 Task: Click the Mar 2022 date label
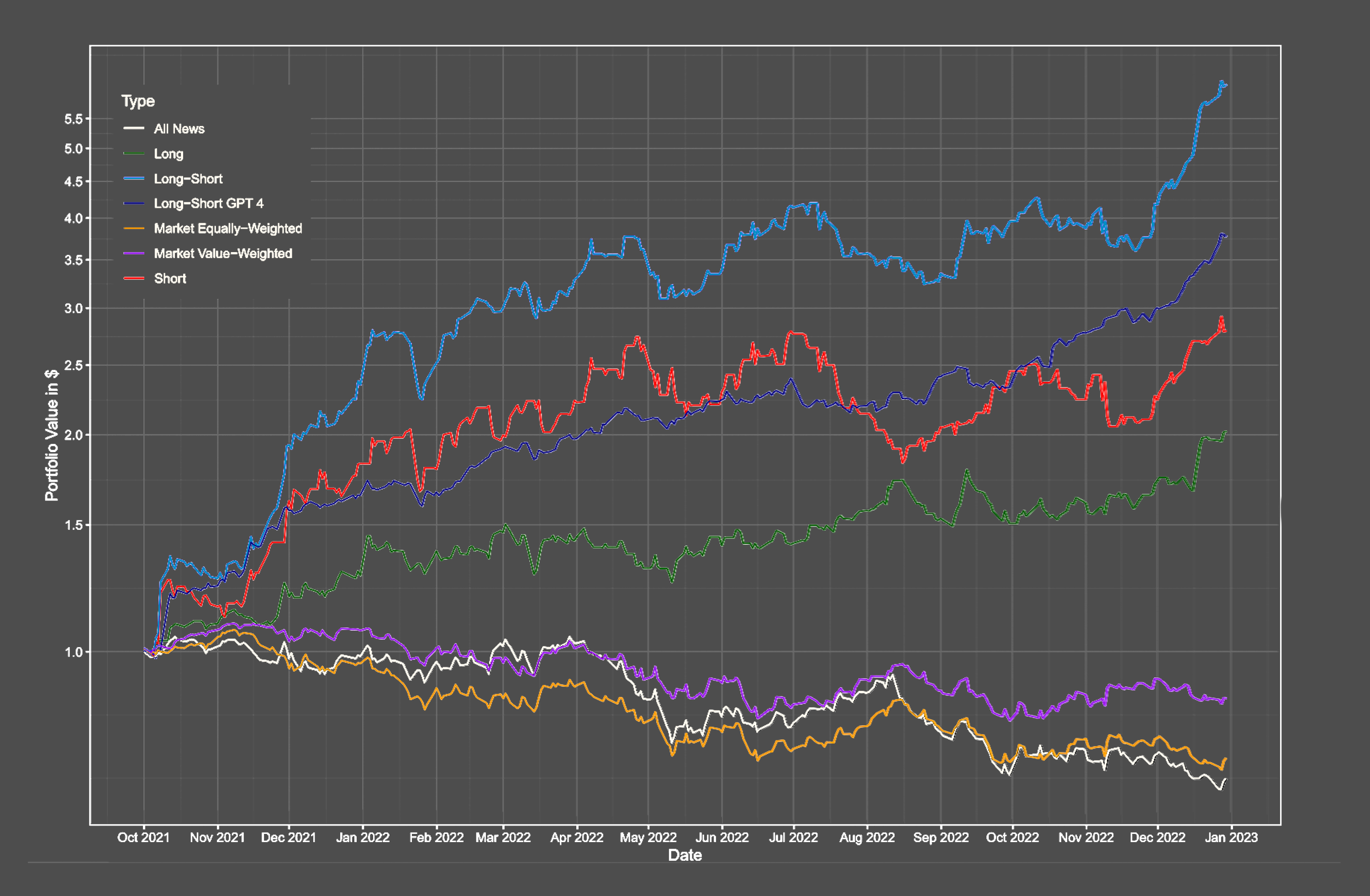point(502,837)
